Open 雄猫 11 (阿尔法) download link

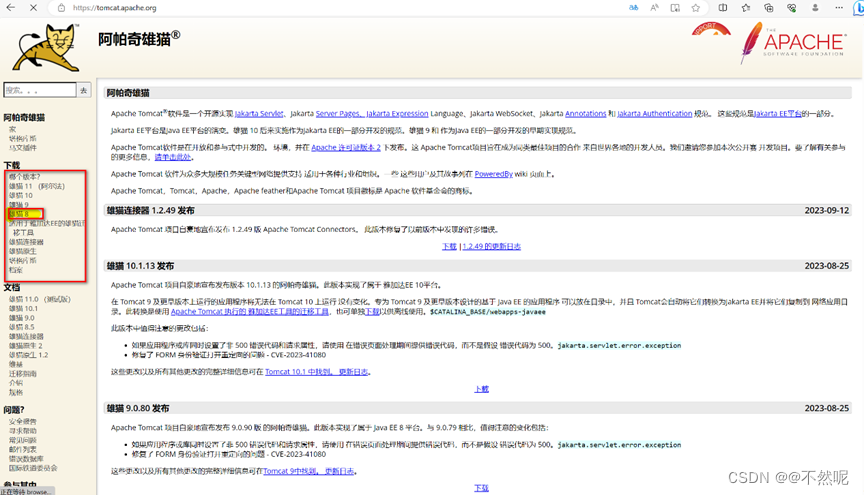[x=36, y=186]
